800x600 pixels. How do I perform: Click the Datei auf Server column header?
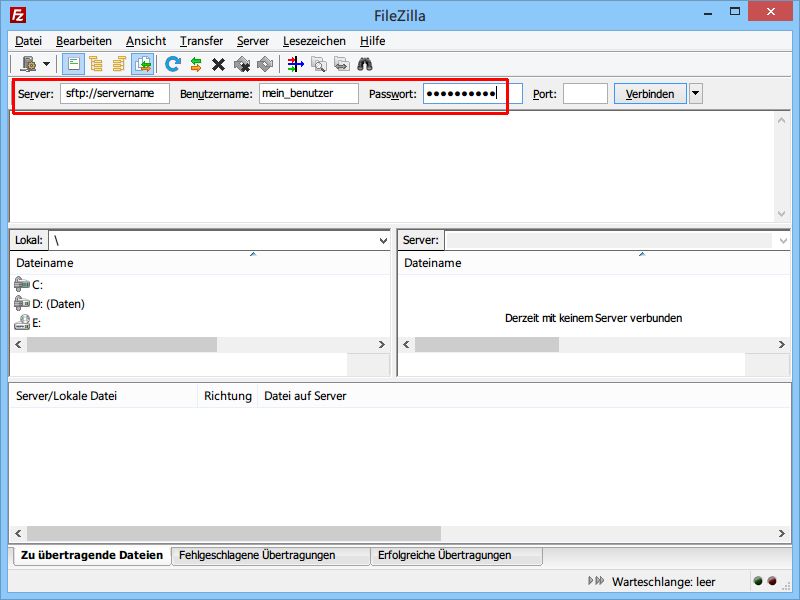click(x=305, y=396)
